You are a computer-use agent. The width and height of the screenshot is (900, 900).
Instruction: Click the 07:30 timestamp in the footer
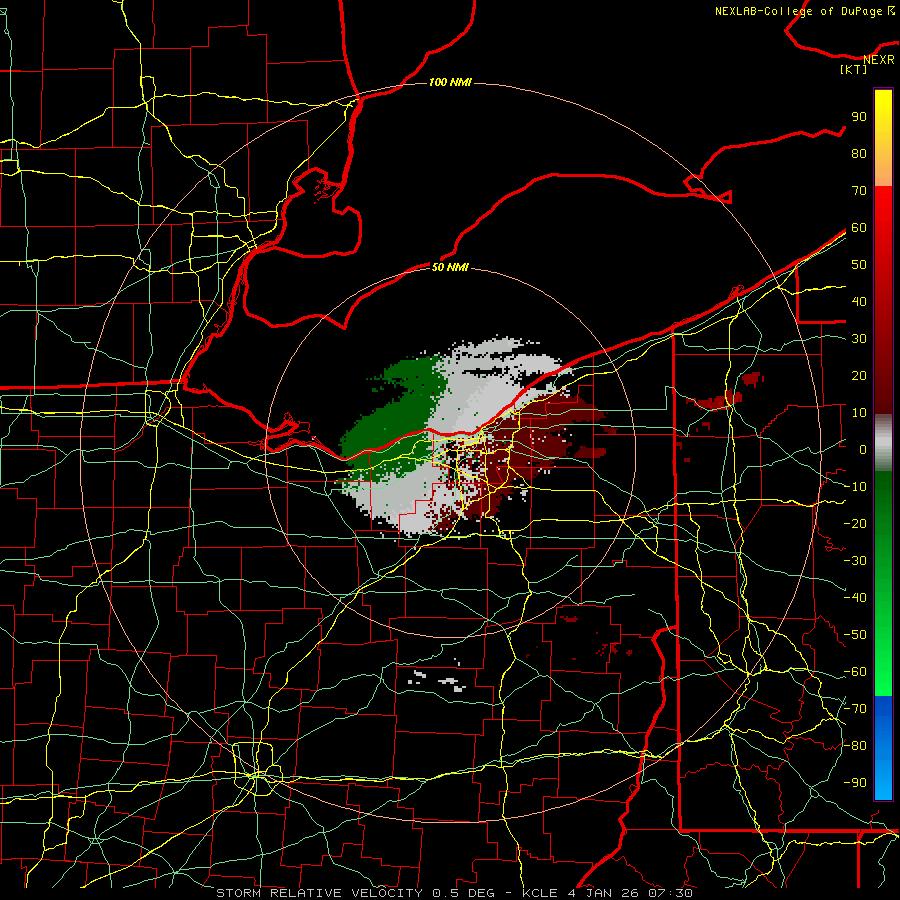[670, 893]
